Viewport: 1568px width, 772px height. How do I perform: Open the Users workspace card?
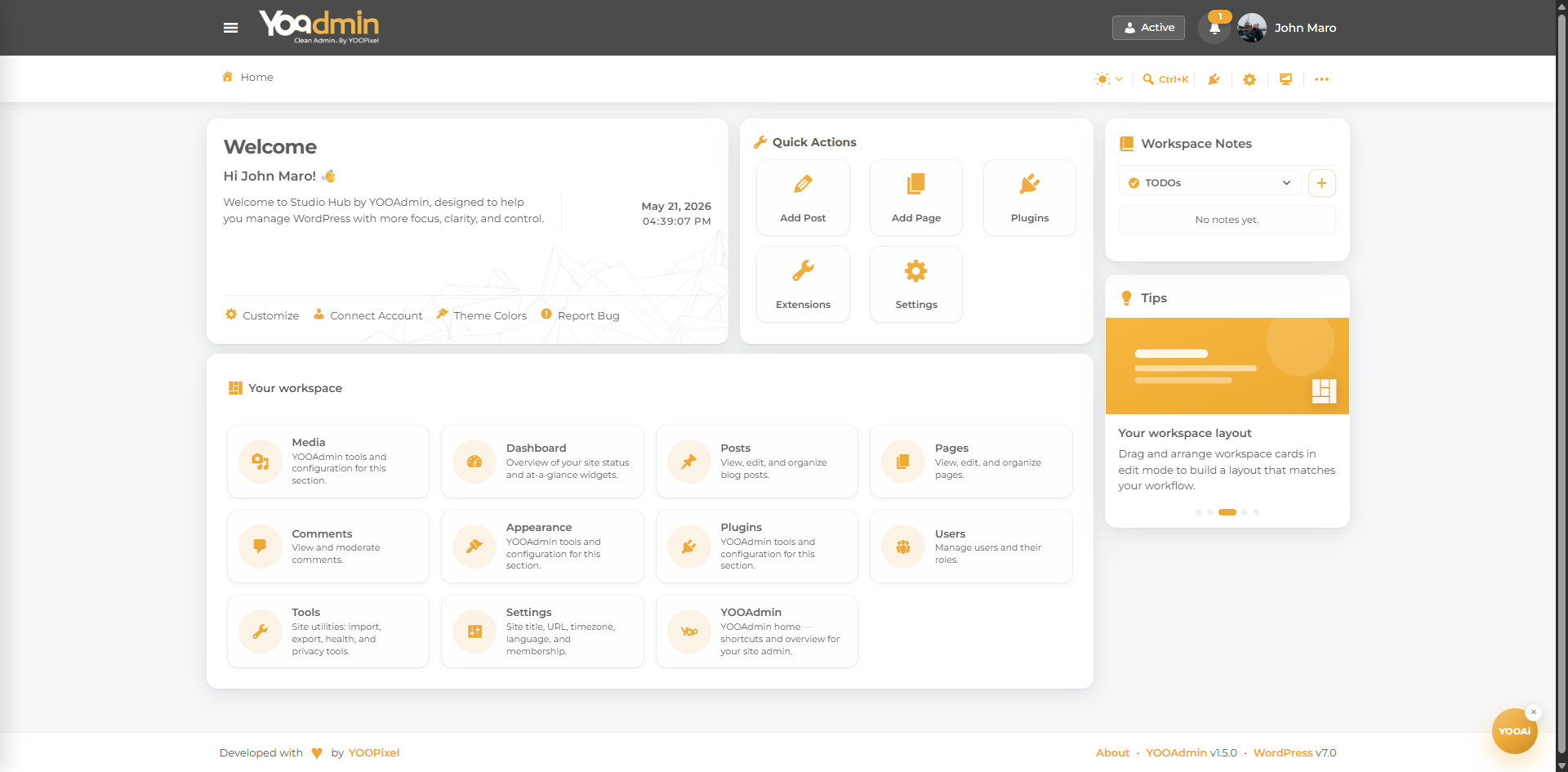pos(971,547)
